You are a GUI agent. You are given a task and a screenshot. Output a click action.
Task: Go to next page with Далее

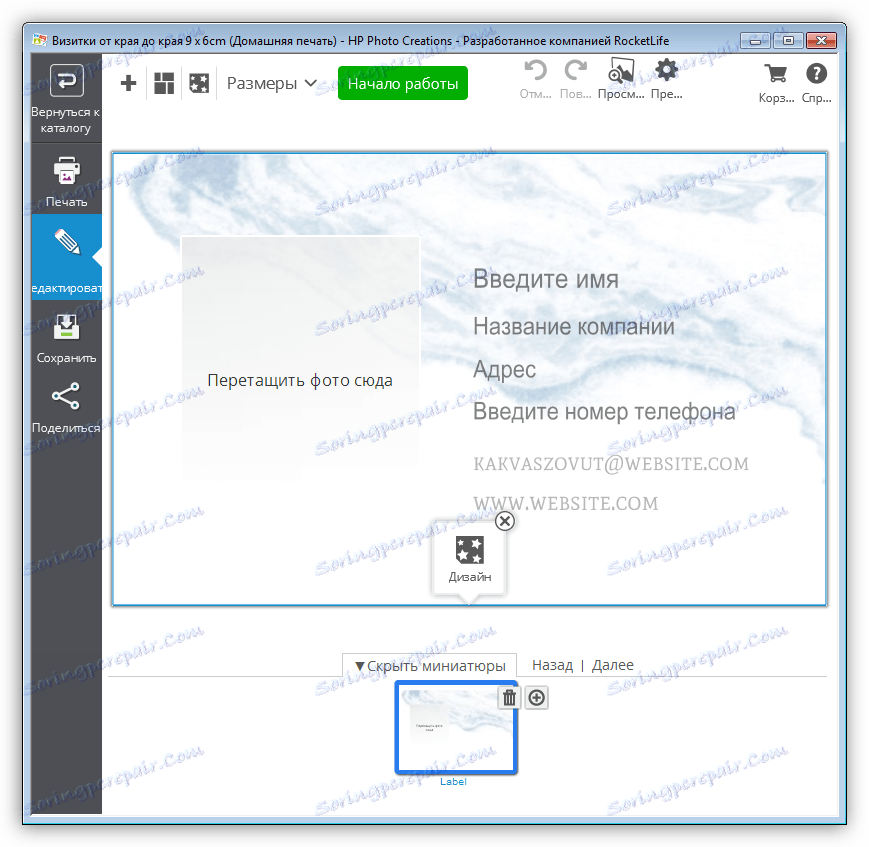pyautogui.click(x=612, y=665)
